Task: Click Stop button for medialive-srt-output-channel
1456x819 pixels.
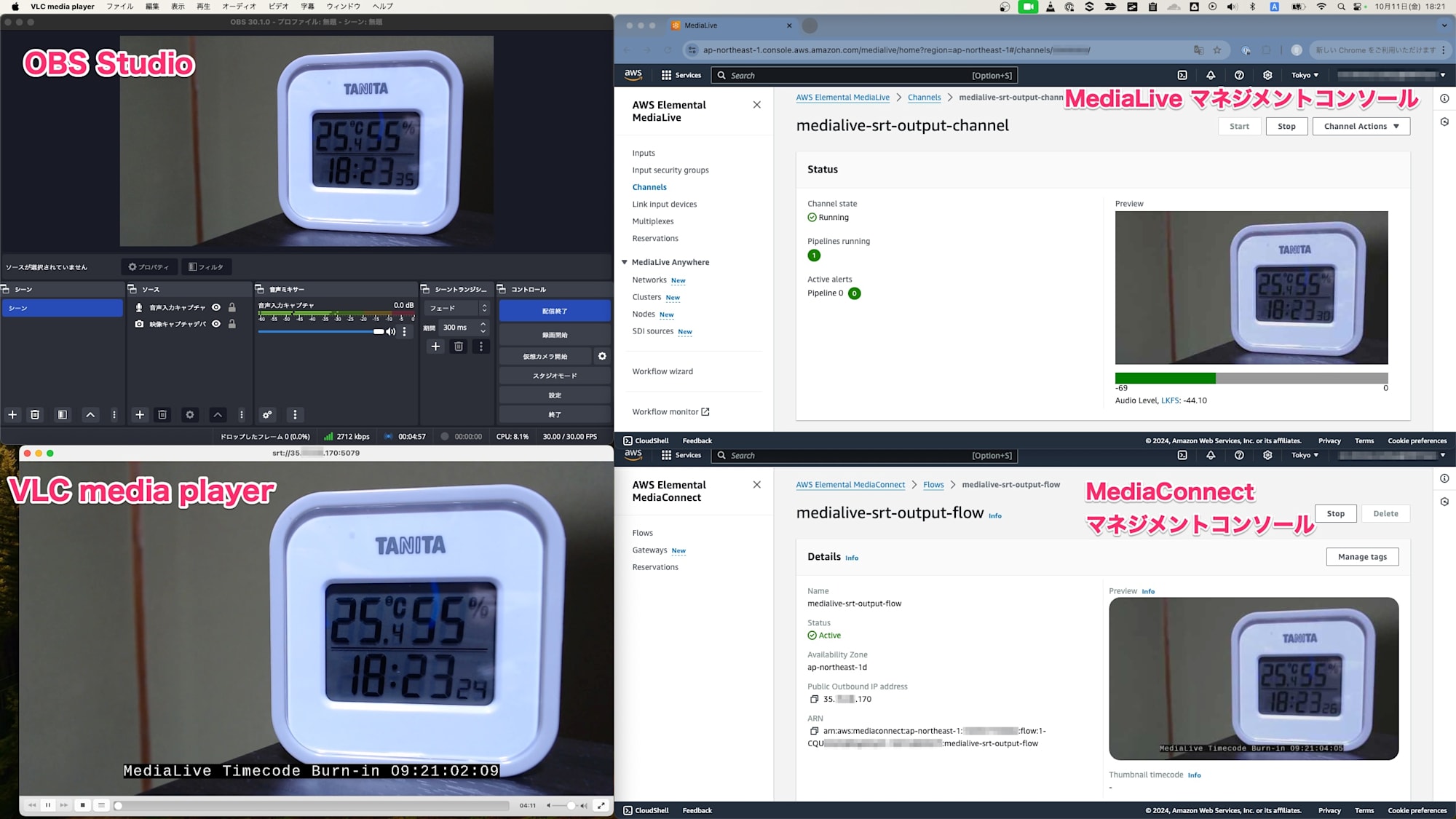Action: tap(1286, 127)
